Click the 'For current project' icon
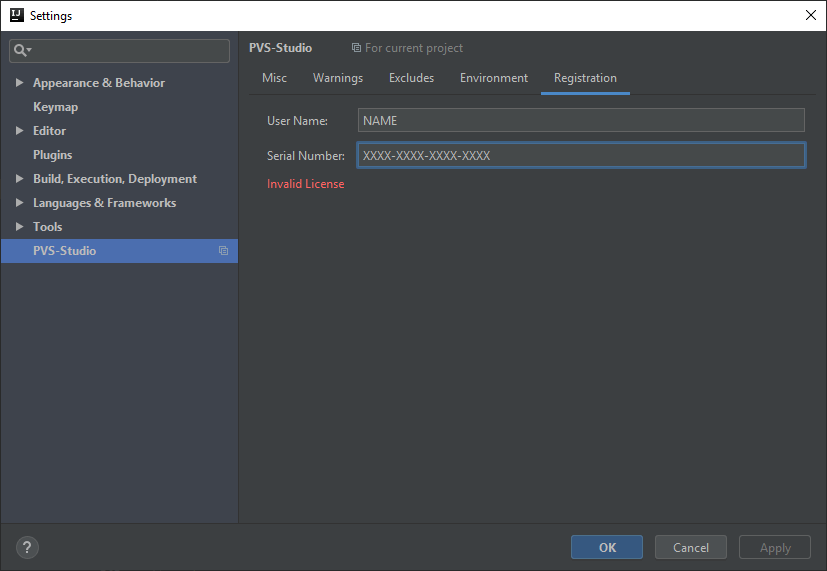The image size is (827, 571). 357,47
